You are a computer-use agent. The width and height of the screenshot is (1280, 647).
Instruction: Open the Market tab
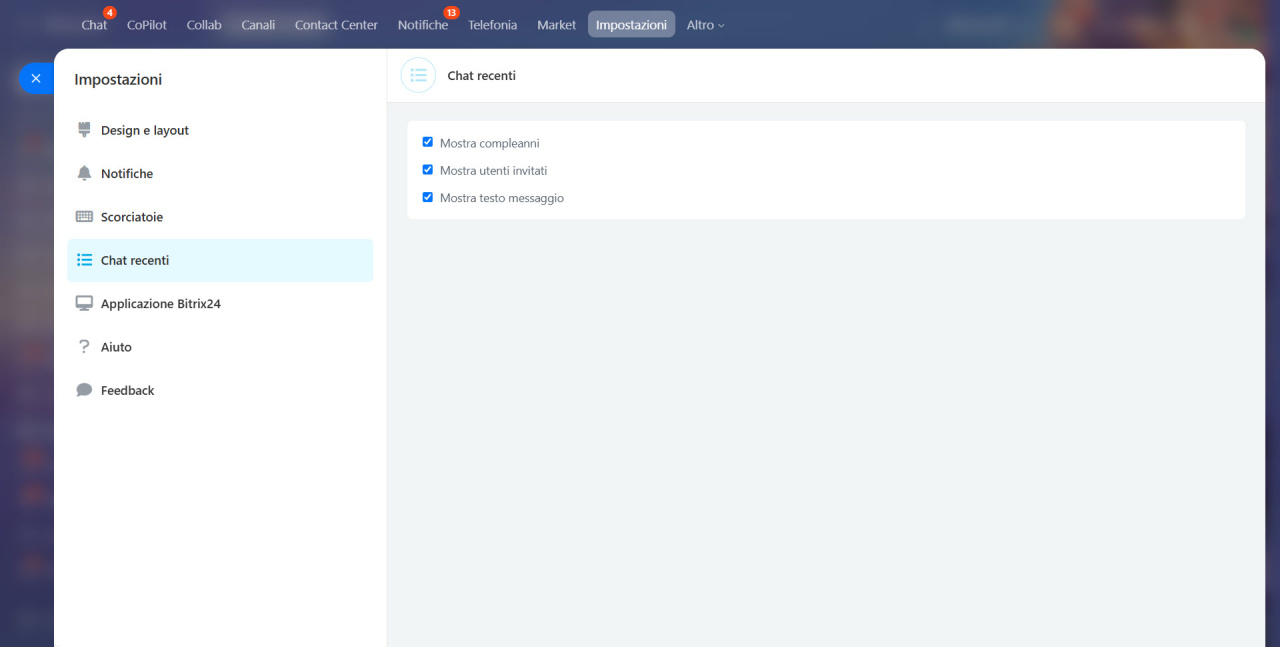point(556,25)
